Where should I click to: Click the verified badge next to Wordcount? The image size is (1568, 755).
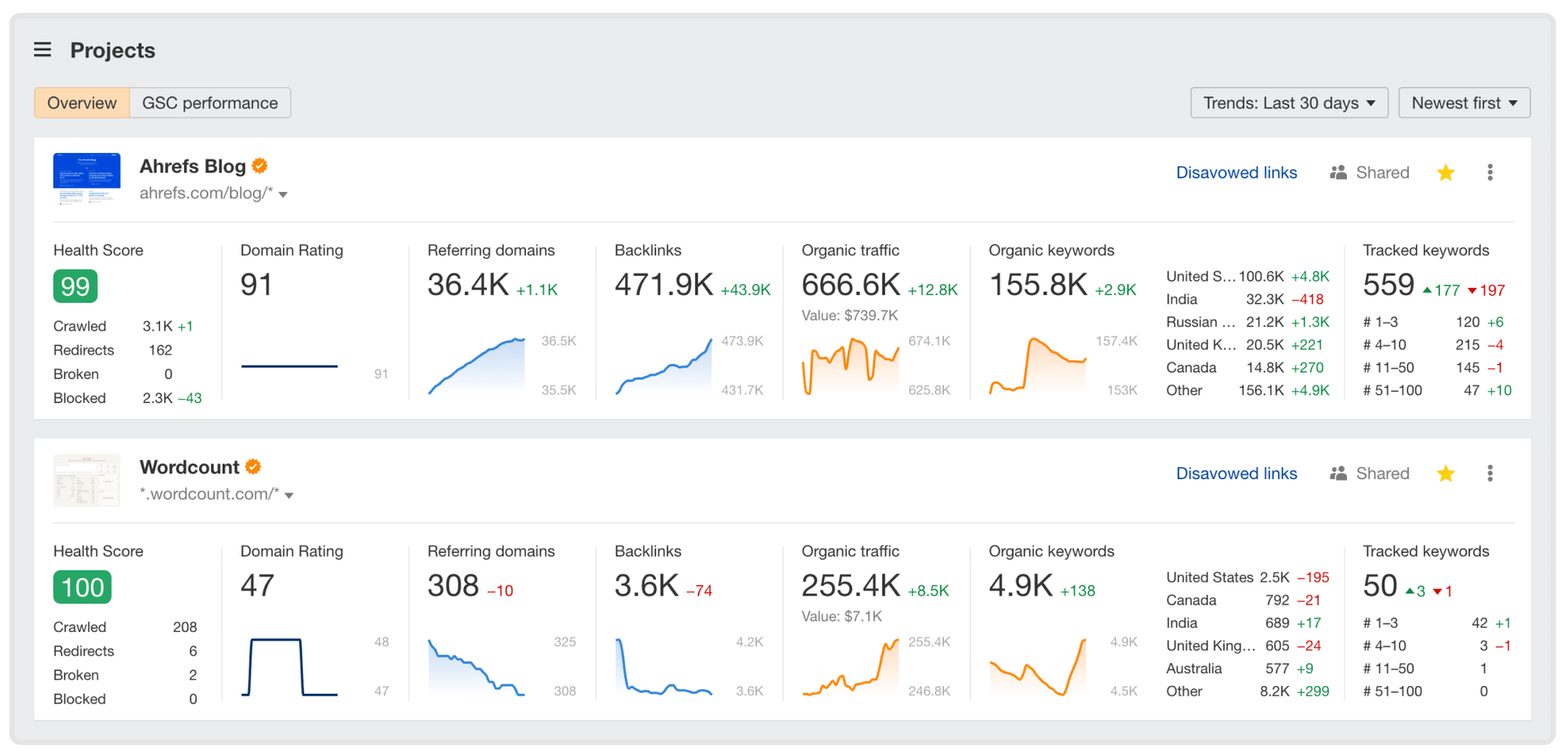click(x=252, y=466)
